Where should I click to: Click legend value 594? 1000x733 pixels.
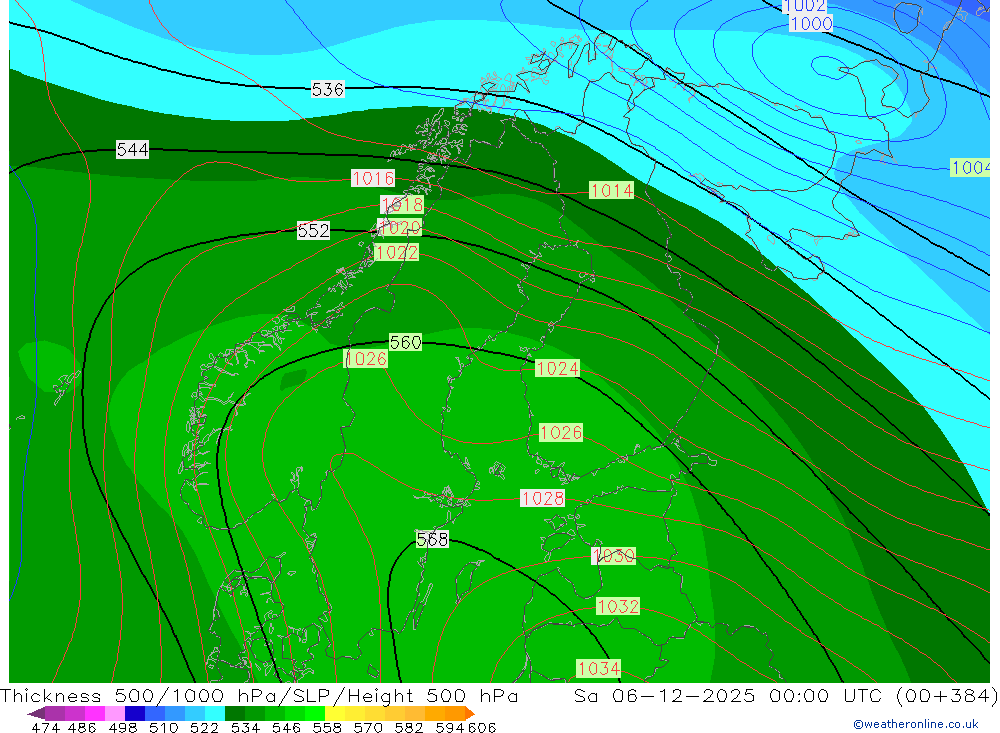450,727
